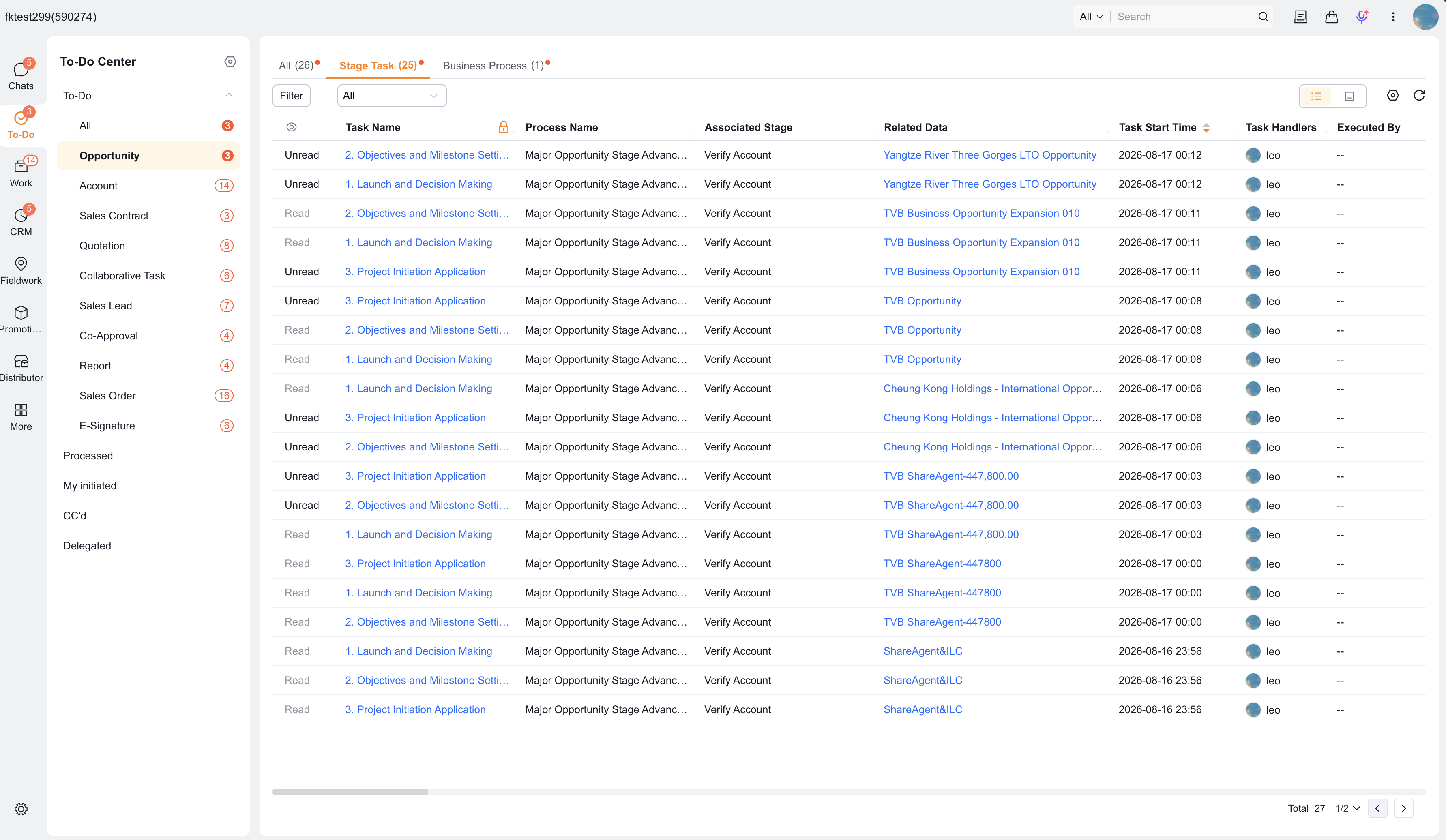Select the Report category
Screen dimensions: 1446x840
click(x=149, y=366)
